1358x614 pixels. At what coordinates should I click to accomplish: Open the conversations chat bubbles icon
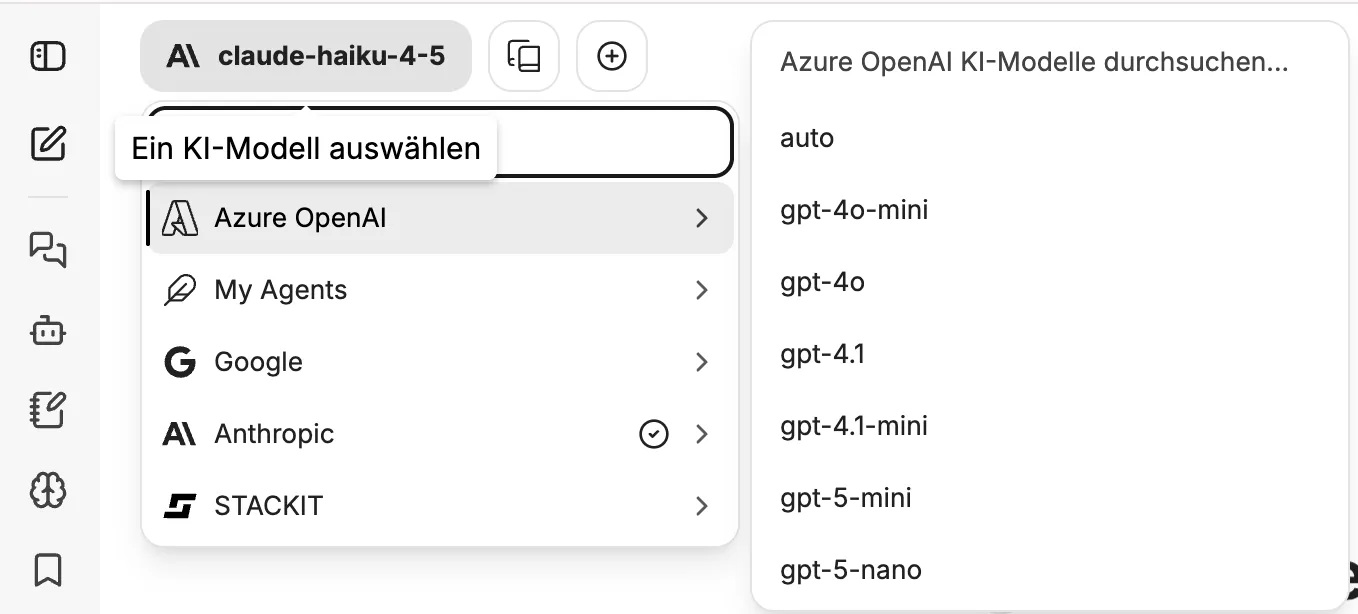coord(48,248)
